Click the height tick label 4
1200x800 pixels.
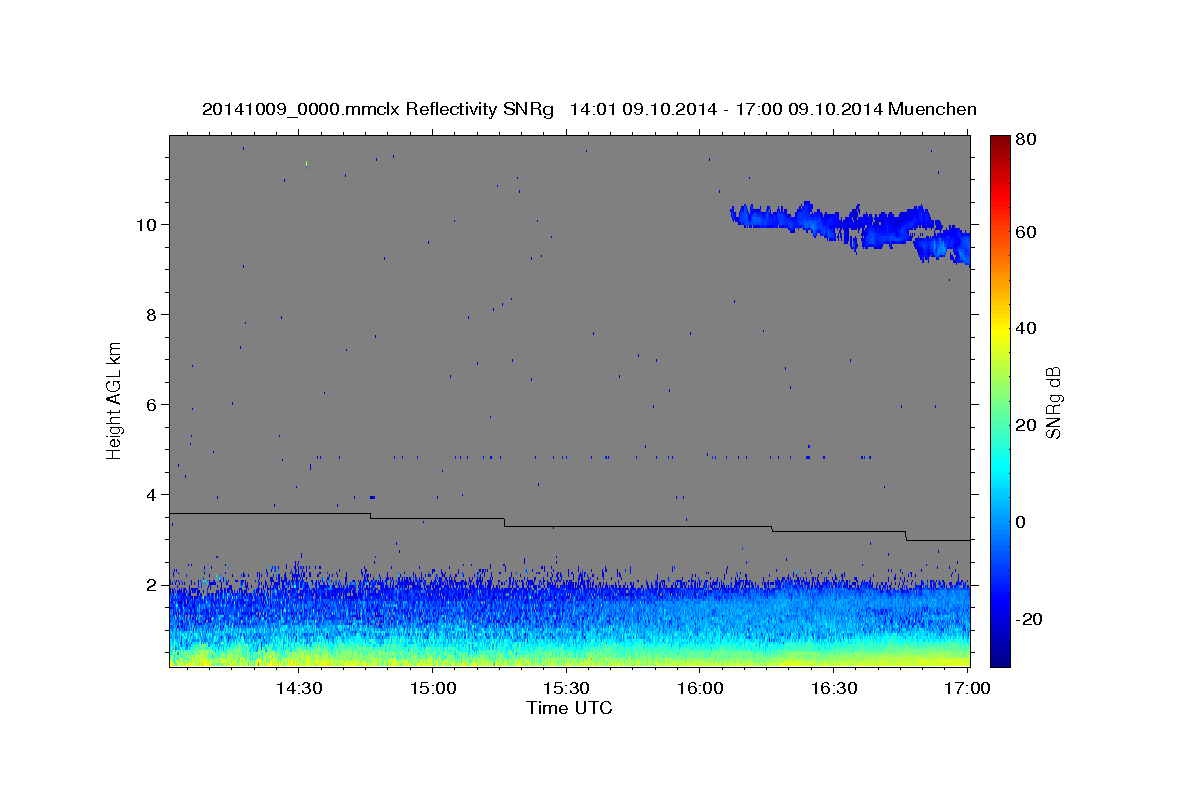[153, 495]
